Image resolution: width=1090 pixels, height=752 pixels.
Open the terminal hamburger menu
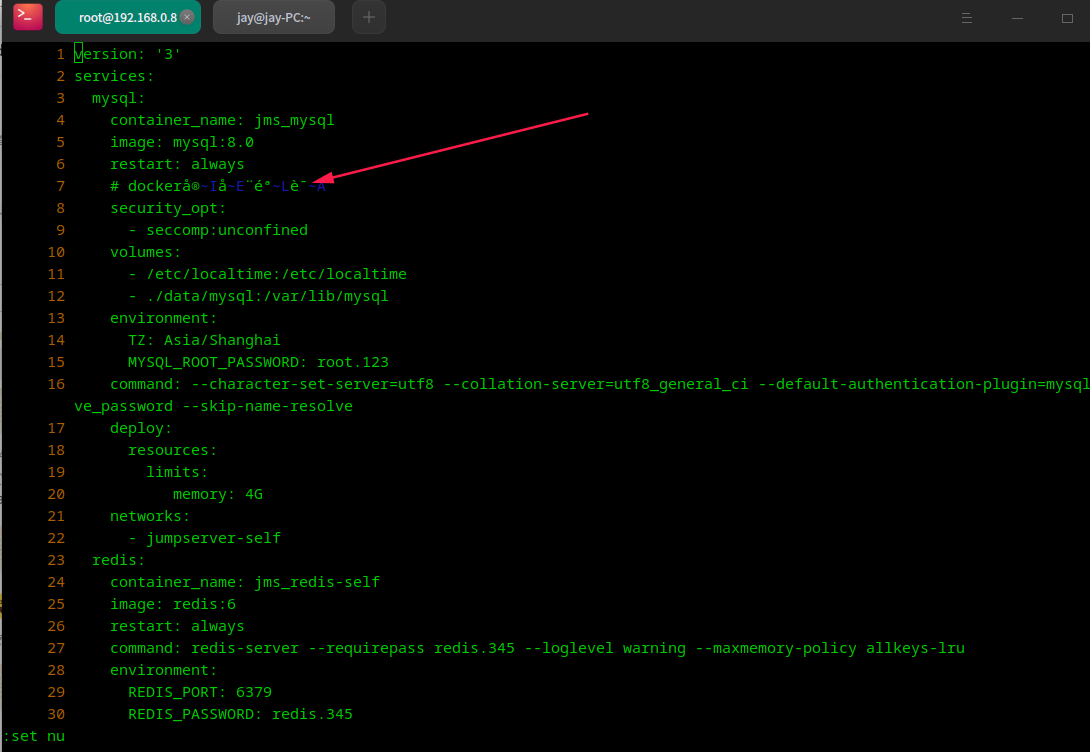(966, 18)
